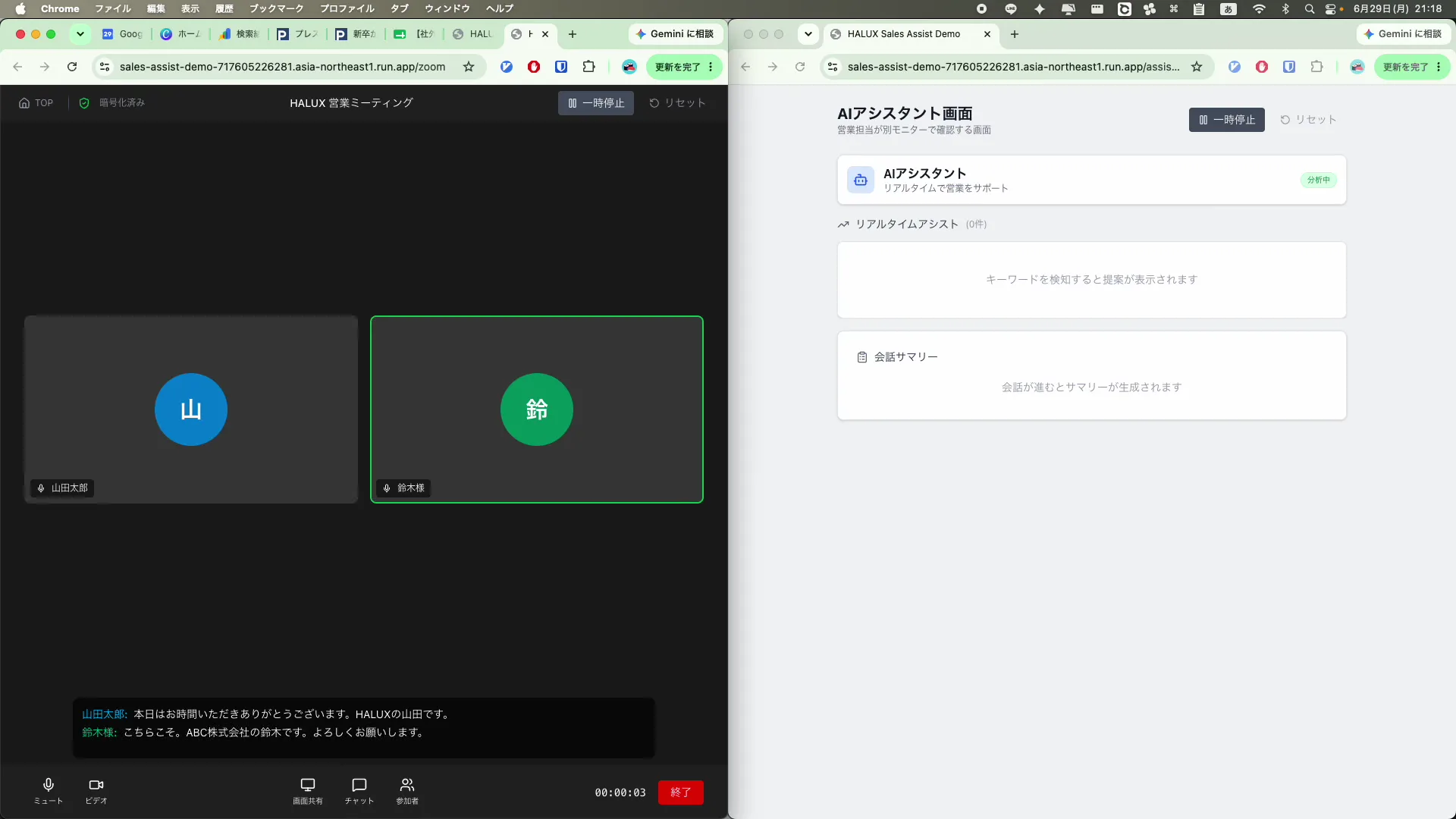Open profile avatar in left Chrome window
Image resolution: width=1456 pixels, height=819 pixels.
pyautogui.click(x=629, y=67)
